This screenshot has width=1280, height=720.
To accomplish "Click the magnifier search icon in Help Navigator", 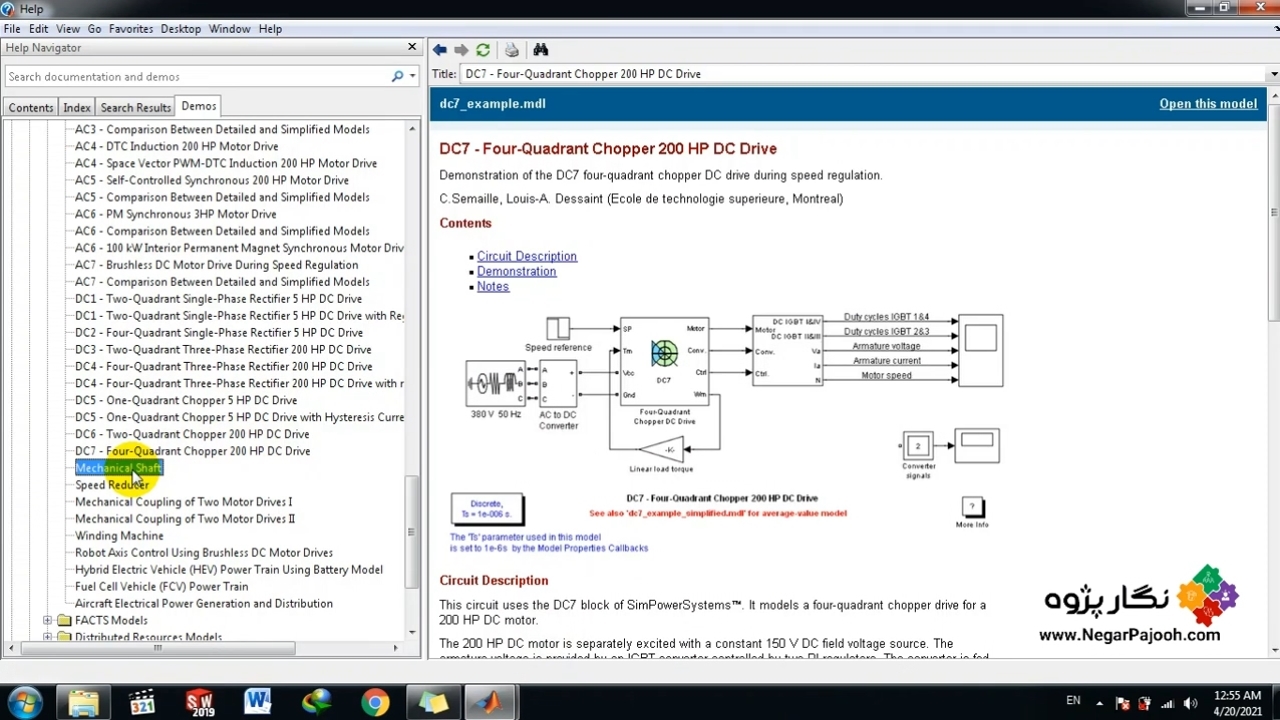I will 397,77.
